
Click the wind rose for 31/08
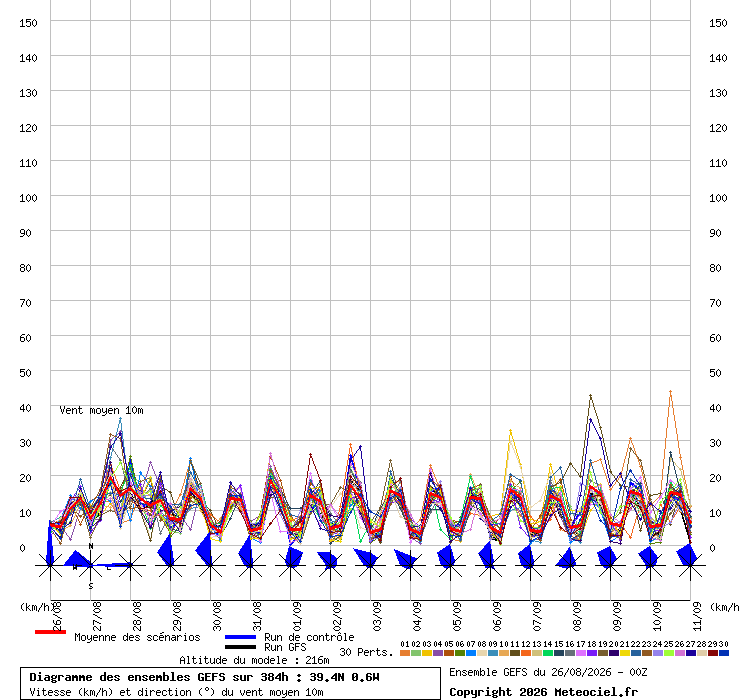[251, 565]
